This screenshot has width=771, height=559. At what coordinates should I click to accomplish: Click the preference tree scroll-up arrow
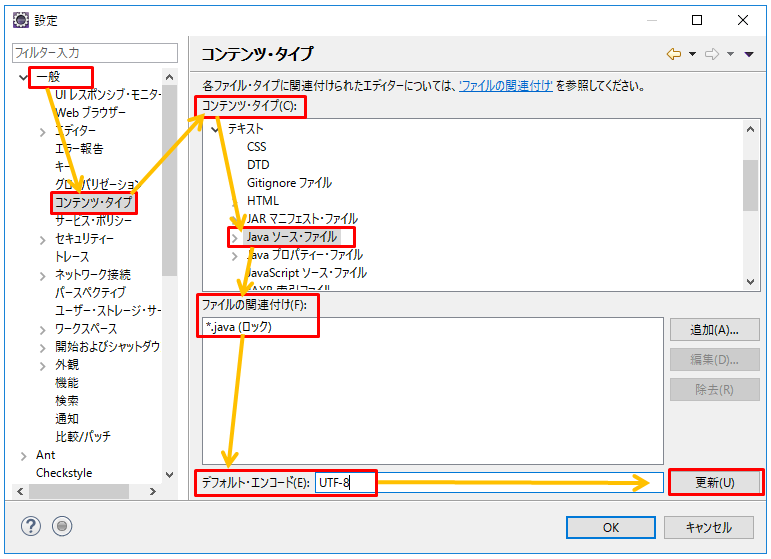(169, 77)
